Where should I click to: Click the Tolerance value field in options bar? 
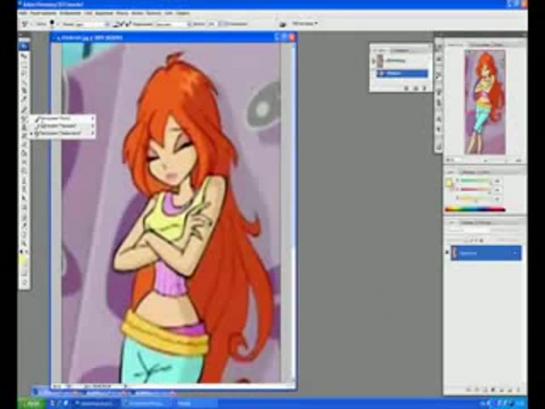(212, 24)
